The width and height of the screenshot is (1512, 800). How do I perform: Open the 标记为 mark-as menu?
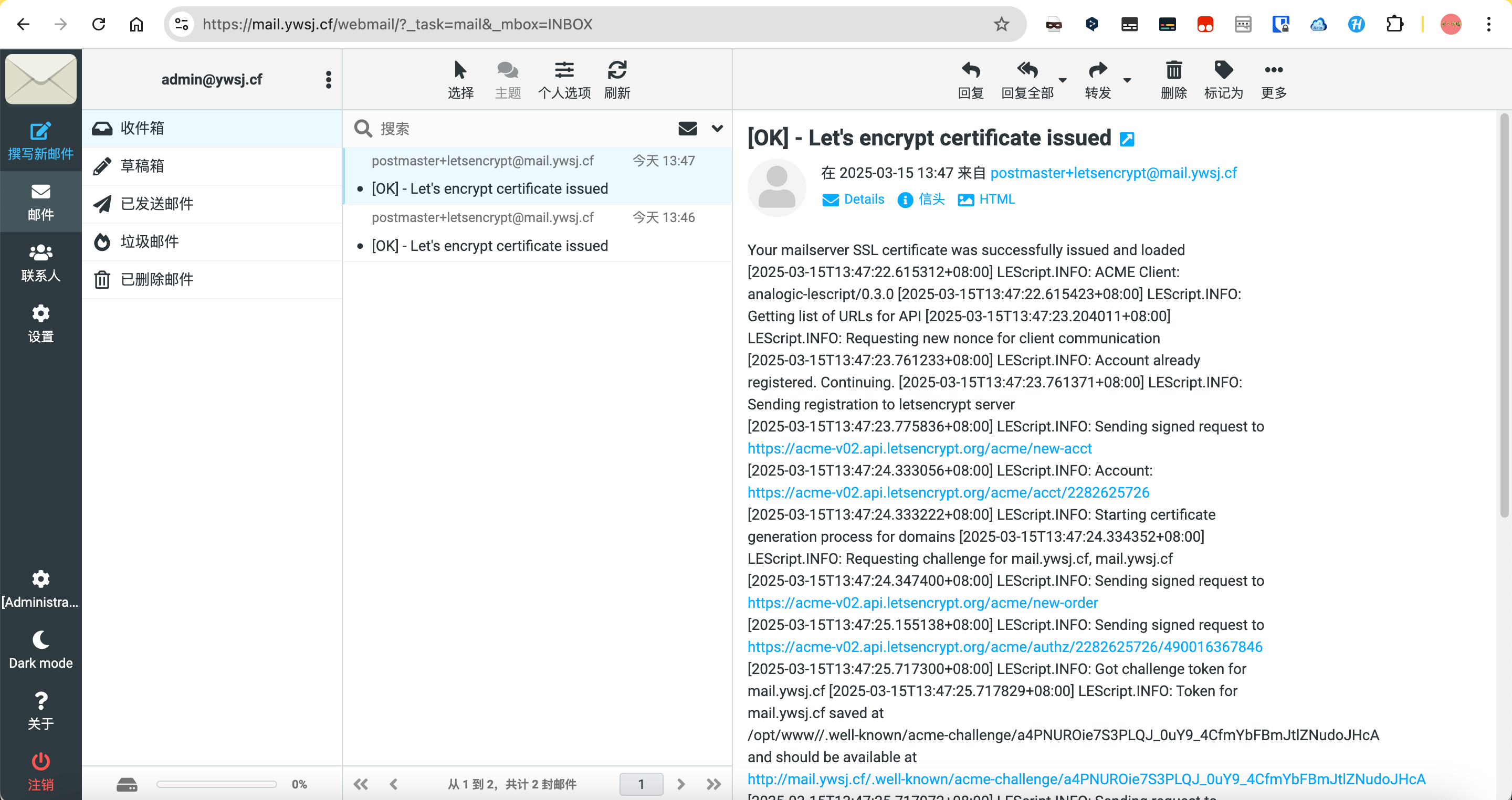[1223, 79]
